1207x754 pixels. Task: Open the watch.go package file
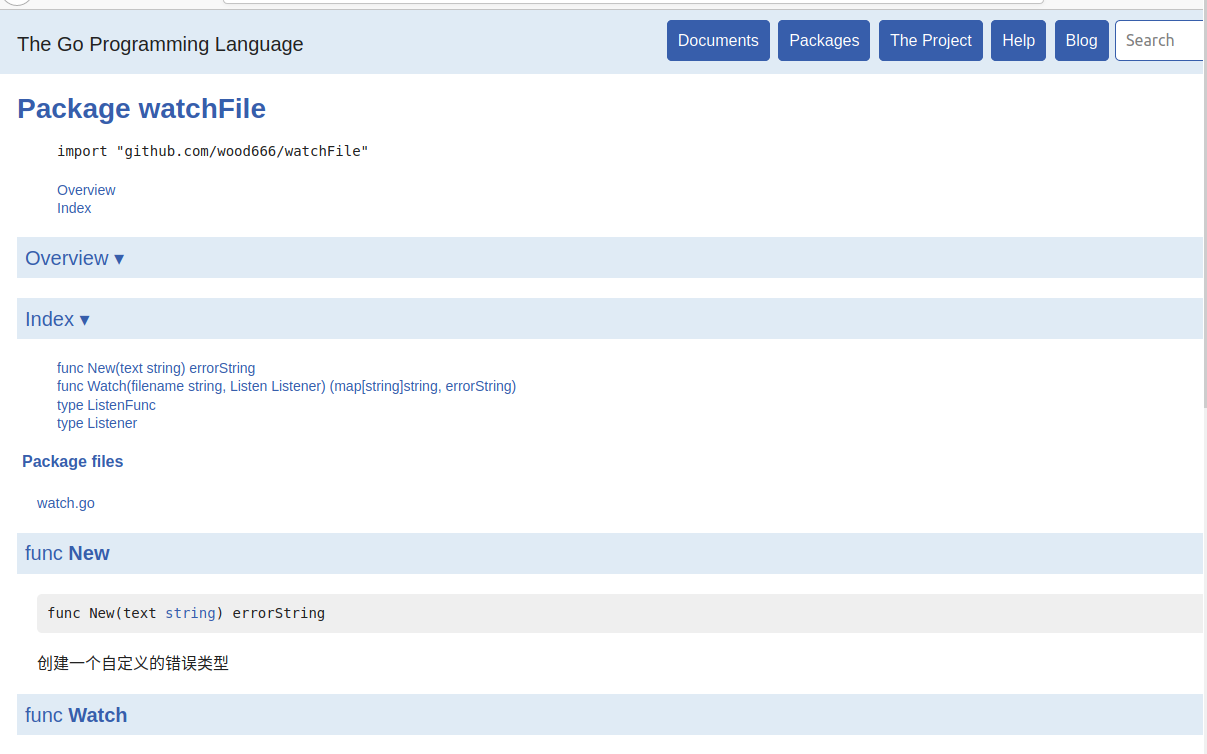(x=66, y=503)
